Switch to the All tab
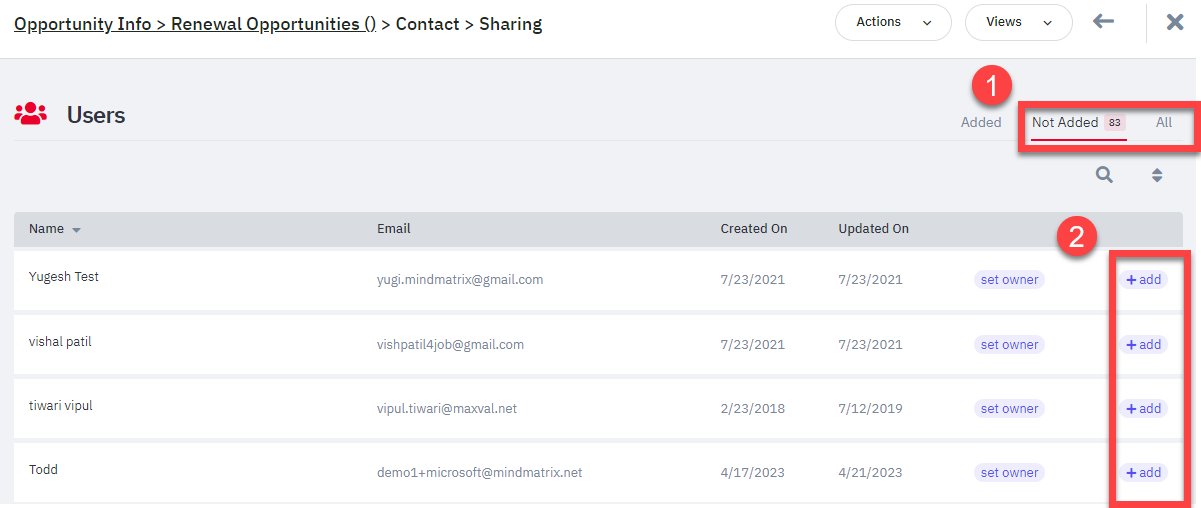The width and height of the screenshot is (1201, 508). click(x=1164, y=122)
